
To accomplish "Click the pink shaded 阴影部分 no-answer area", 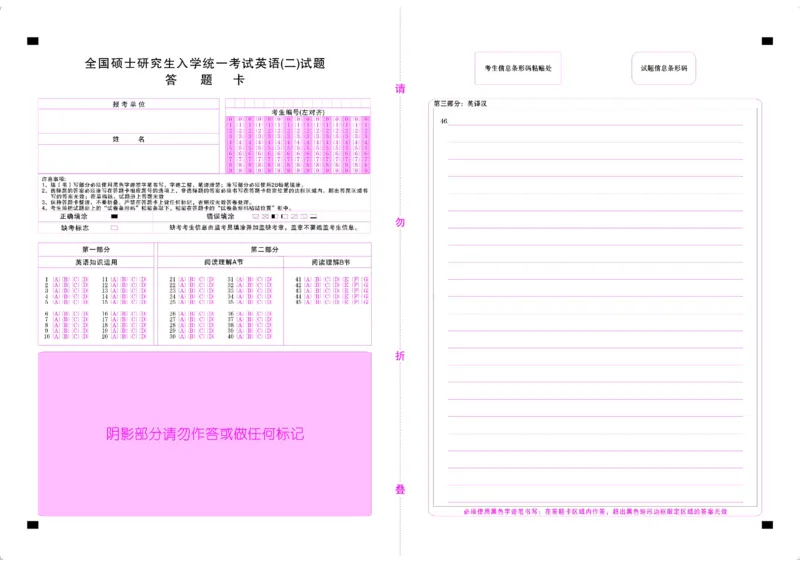I will [204, 433].
